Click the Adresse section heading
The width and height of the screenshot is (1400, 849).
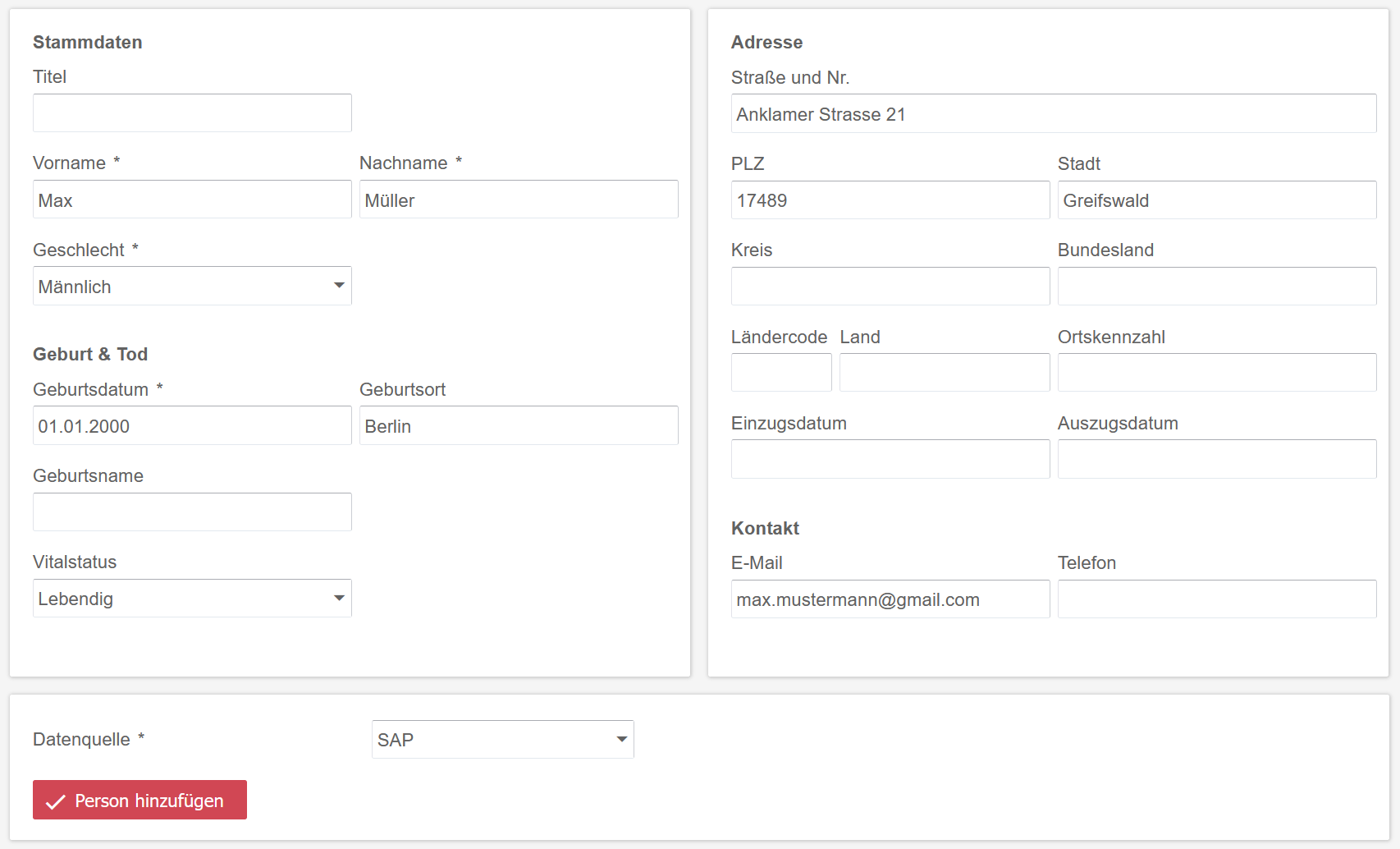[766, 42]
